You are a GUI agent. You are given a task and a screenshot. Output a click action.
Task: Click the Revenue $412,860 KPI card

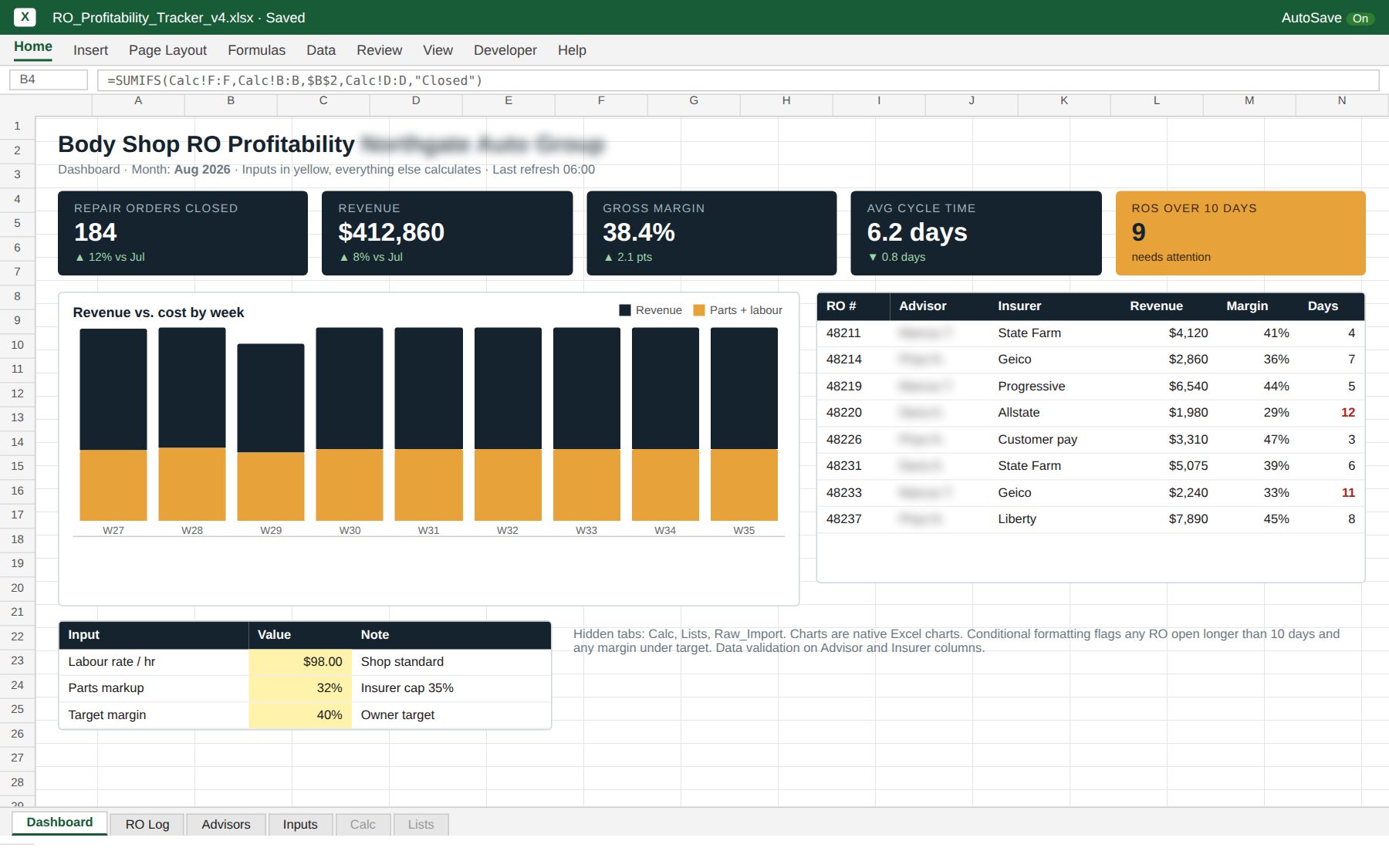pos(448,233)
